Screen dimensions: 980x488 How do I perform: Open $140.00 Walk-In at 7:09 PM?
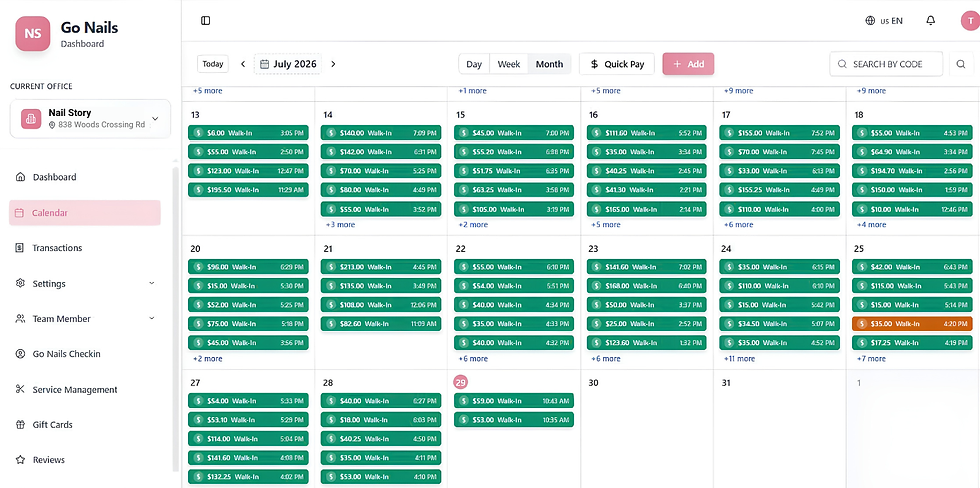(381, 132)
